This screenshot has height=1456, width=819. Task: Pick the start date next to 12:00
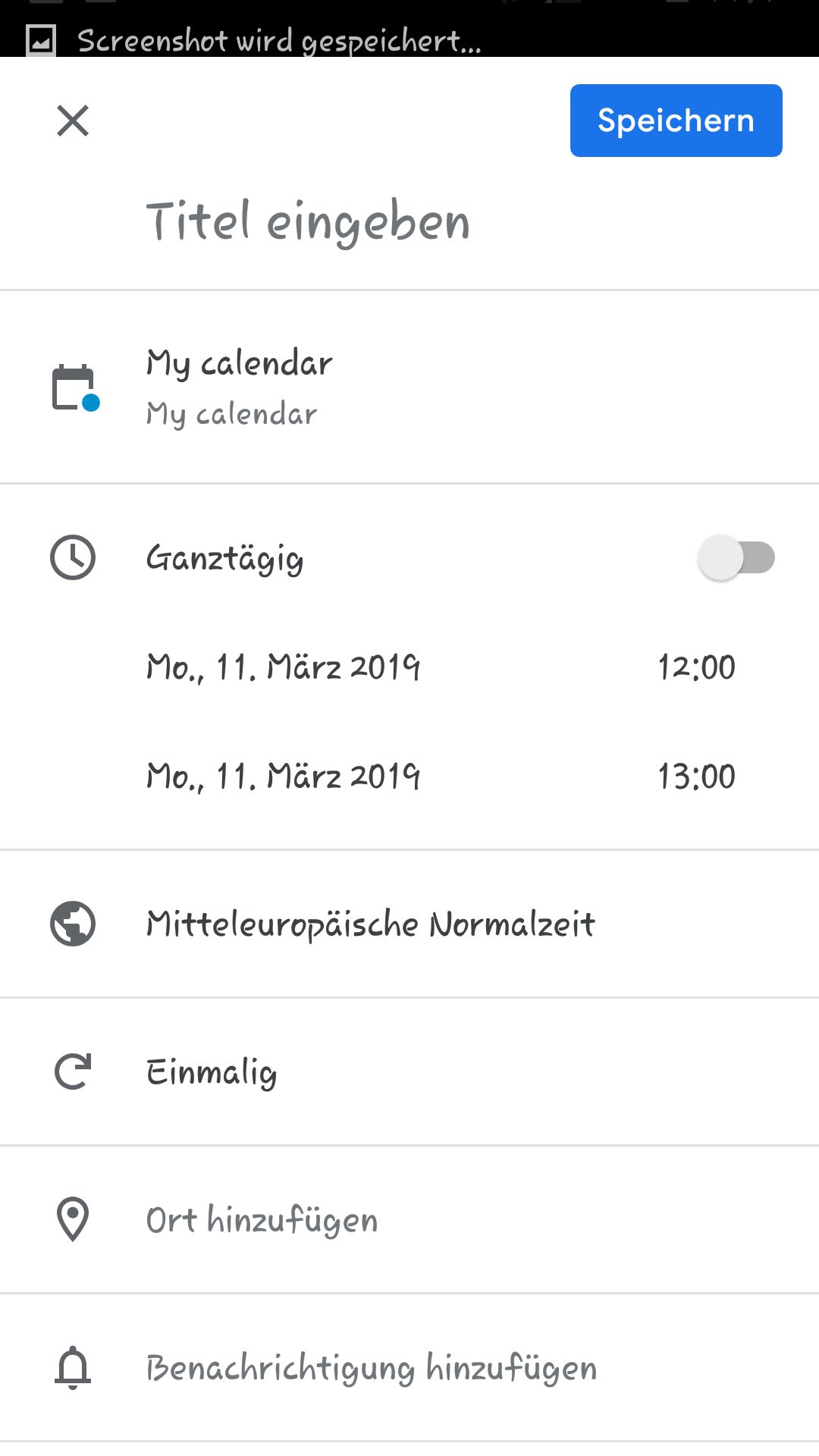click(283, 667)
